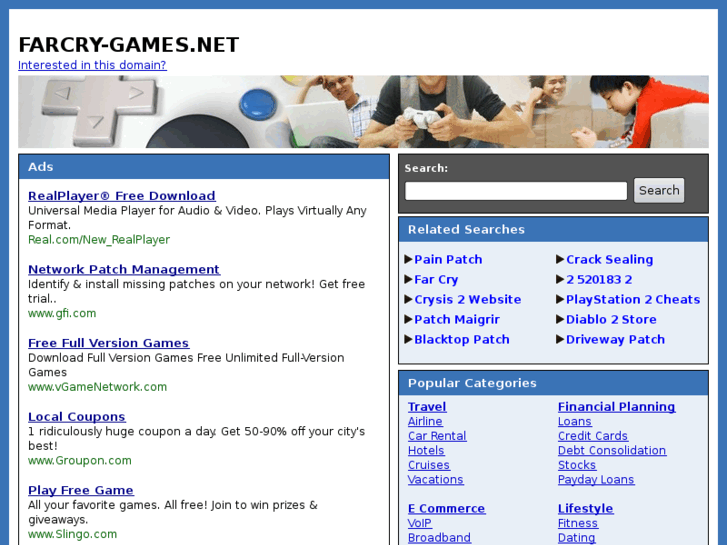
Task: Click the arrow icon beside Blacktop Patch
Action: point(408,339)
